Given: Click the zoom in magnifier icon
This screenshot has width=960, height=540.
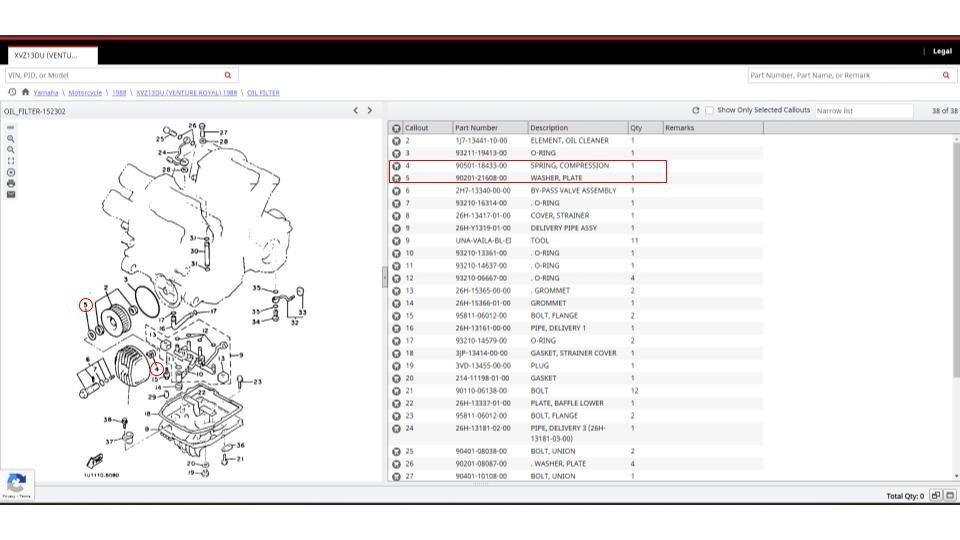Looking at the screenshot, I should [11, 138].
